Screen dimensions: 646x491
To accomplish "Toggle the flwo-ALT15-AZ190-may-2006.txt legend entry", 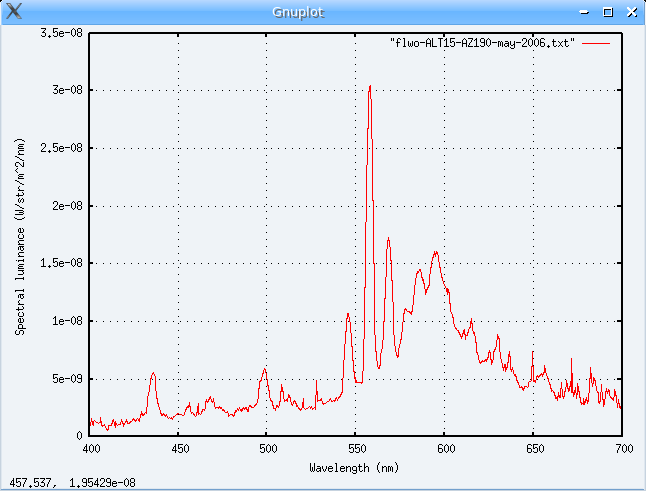I will pos(481,44).
